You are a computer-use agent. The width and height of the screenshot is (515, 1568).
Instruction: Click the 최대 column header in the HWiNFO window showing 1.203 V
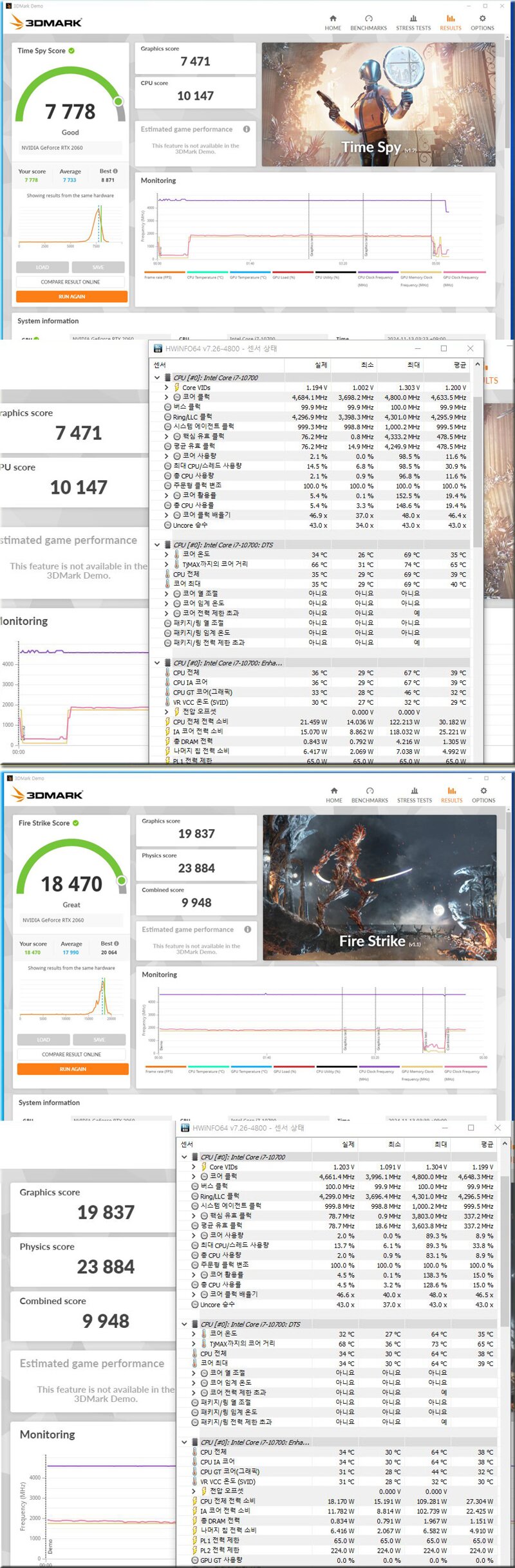427,1144
